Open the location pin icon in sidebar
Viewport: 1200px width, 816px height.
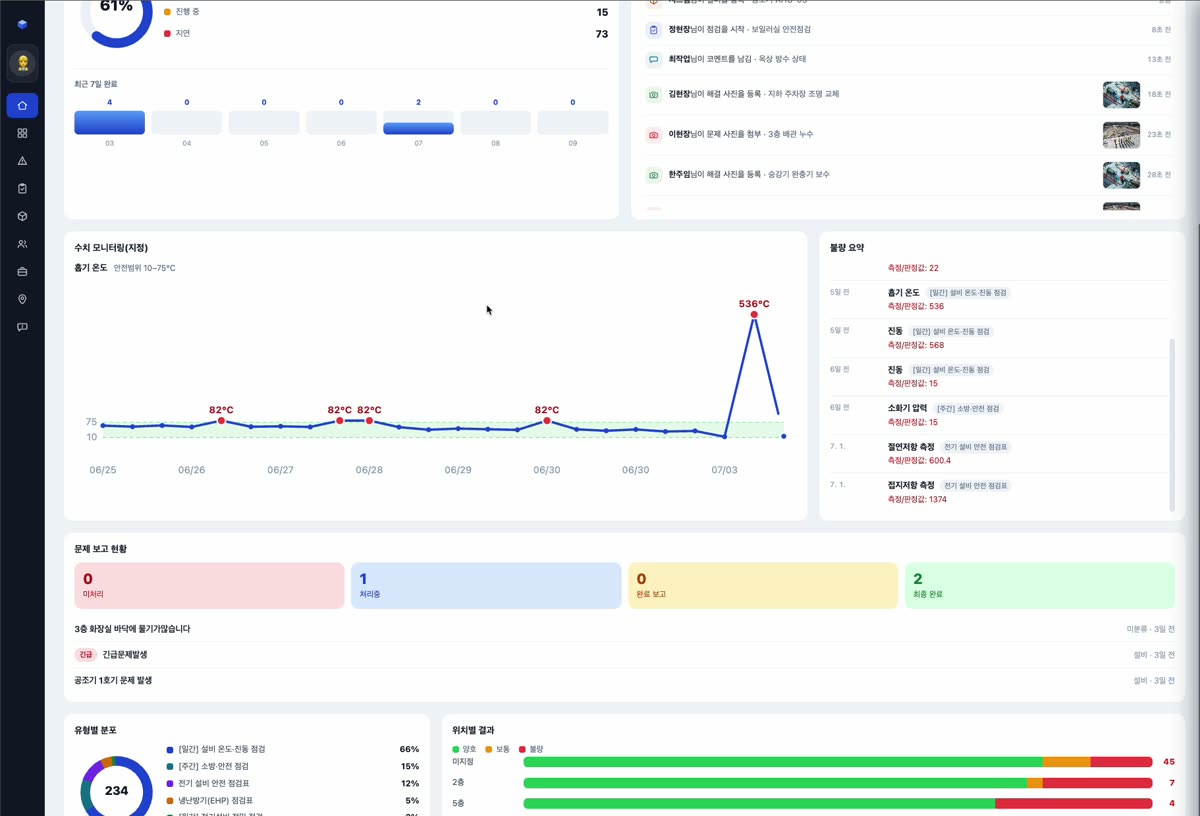tap(22, 299)
